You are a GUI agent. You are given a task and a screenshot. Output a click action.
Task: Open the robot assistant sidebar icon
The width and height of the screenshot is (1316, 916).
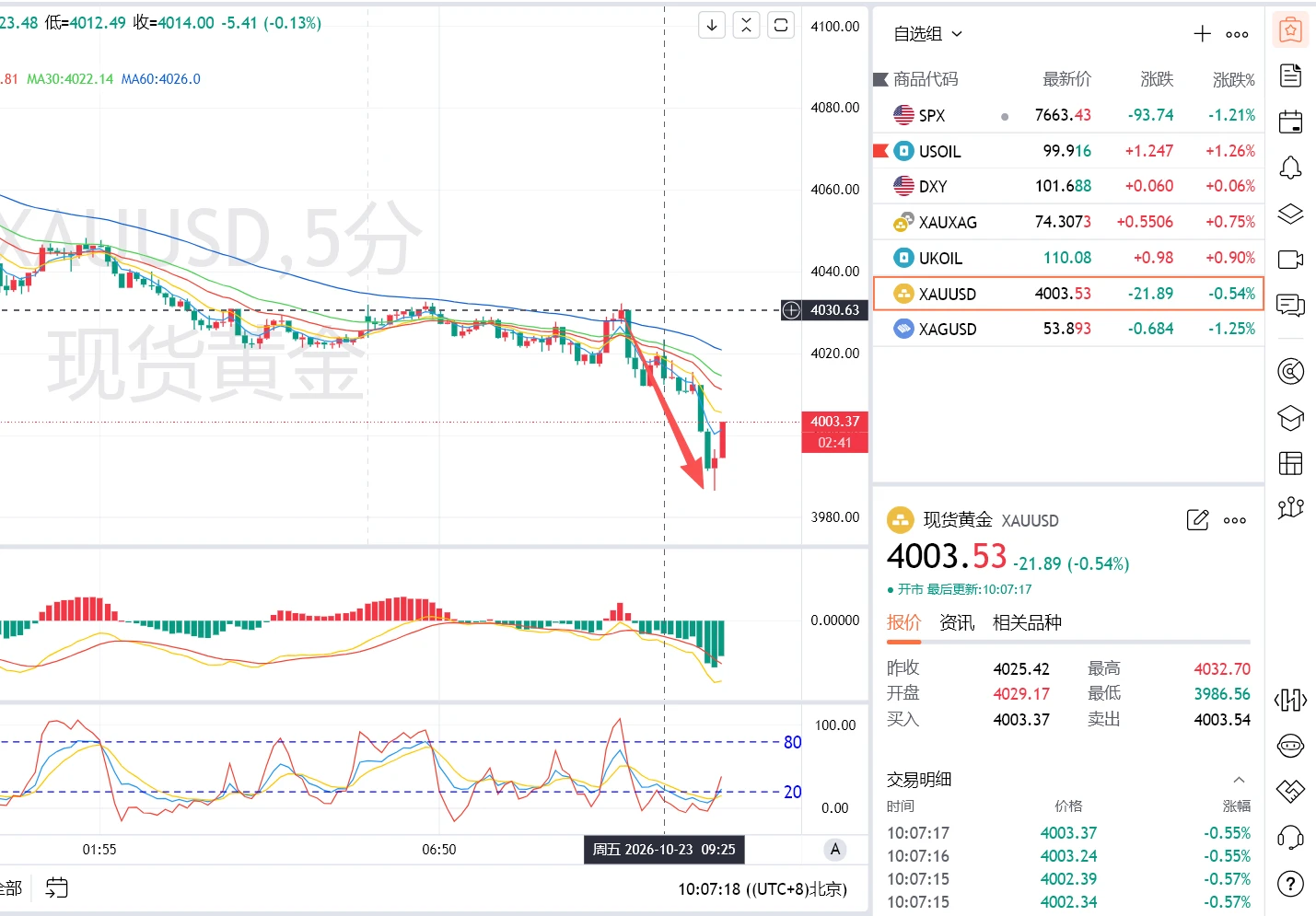point(1290,746)
